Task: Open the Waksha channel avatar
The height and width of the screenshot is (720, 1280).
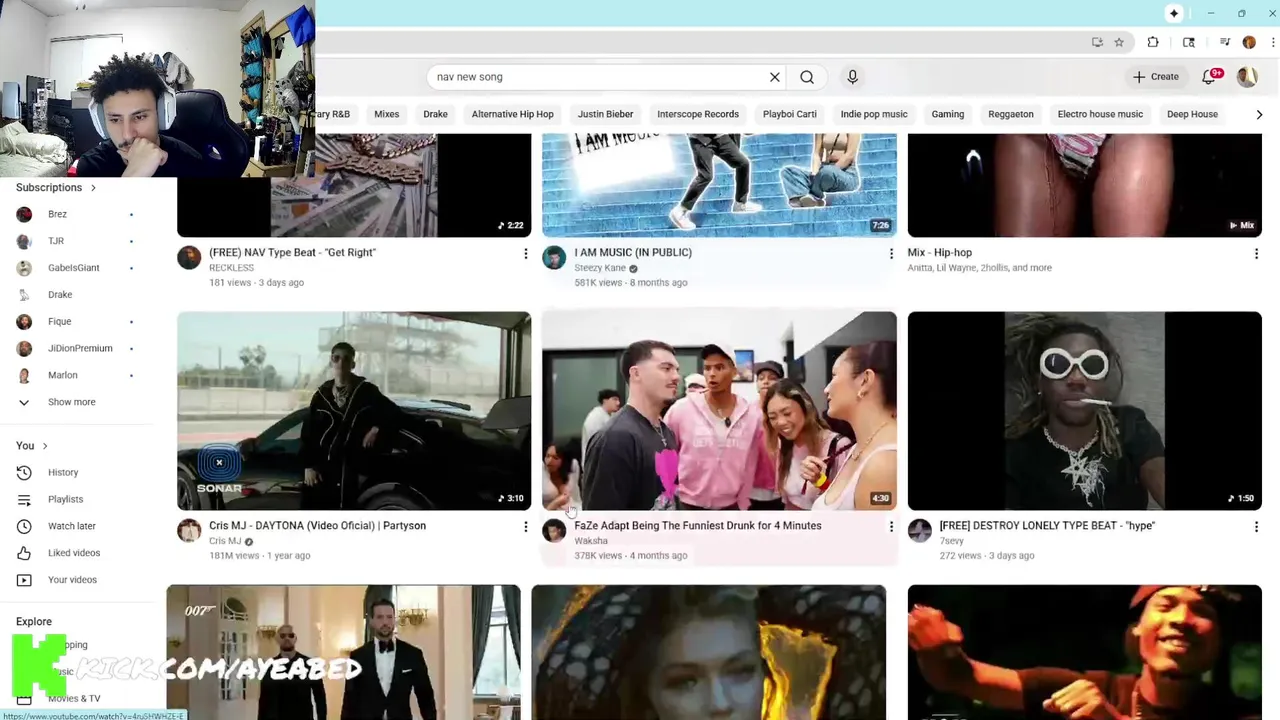Action: pyautogui.click(x=554, y=531)
